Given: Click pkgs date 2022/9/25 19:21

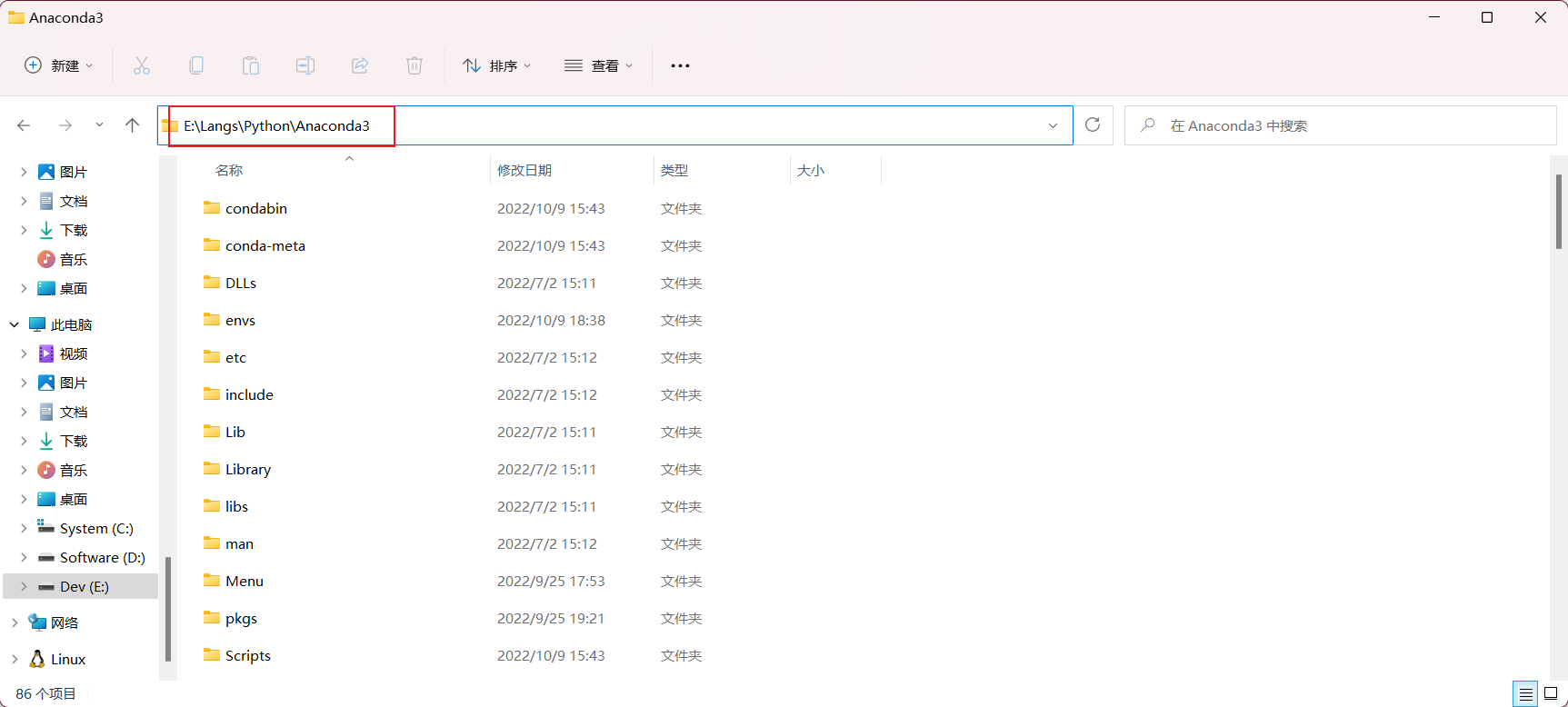Looking at the screenshot, I should tap(551, 618).
